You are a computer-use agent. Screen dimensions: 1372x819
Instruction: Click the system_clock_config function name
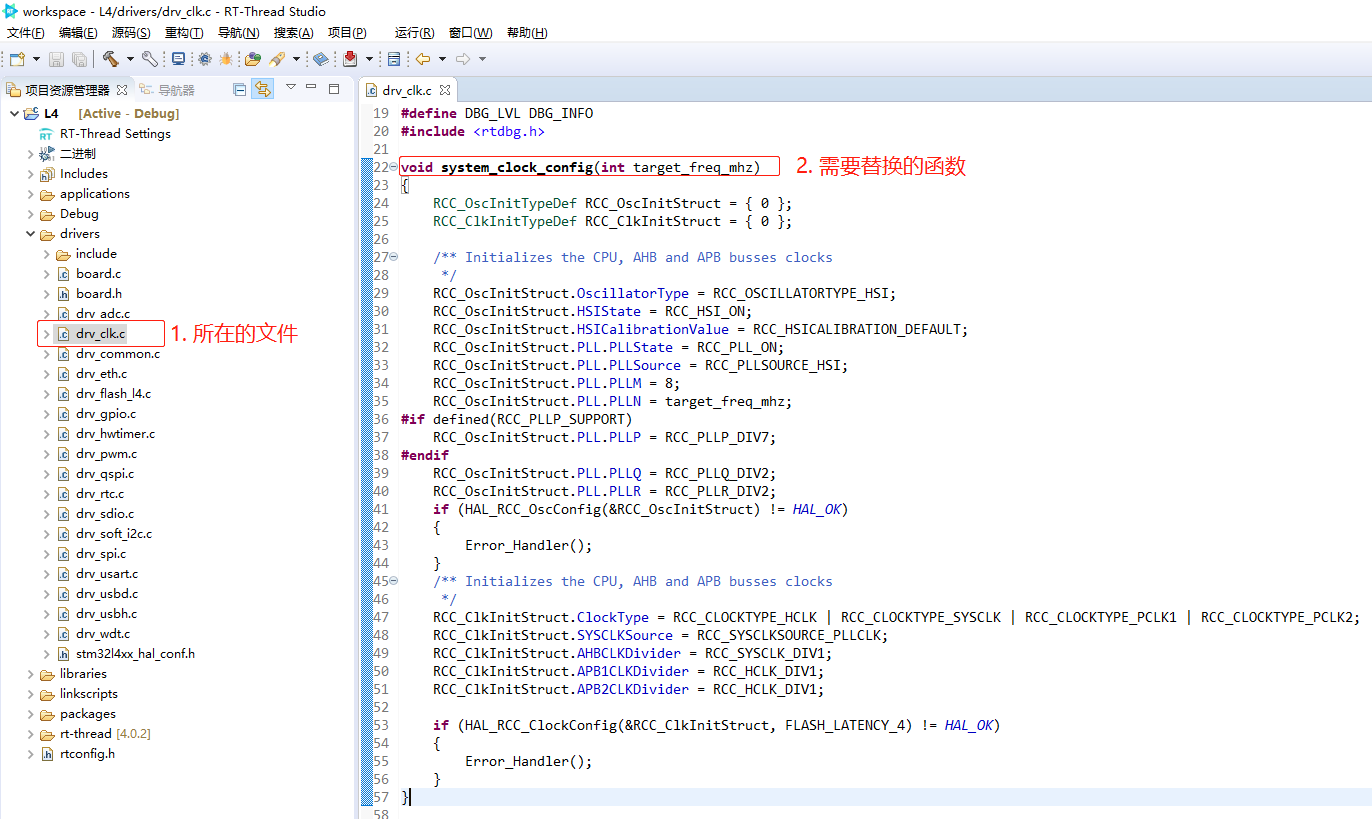pyautogui.click(x=517, y=167)
